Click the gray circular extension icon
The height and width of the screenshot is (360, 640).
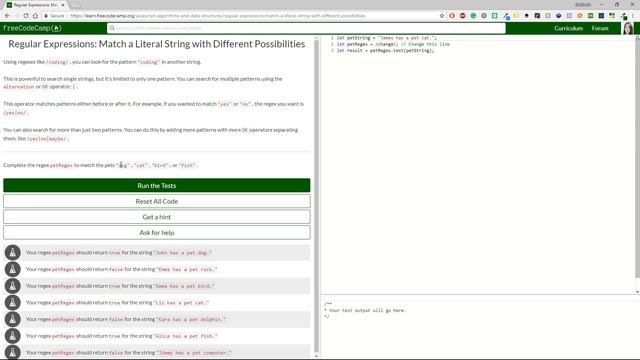tap(484, 16)
